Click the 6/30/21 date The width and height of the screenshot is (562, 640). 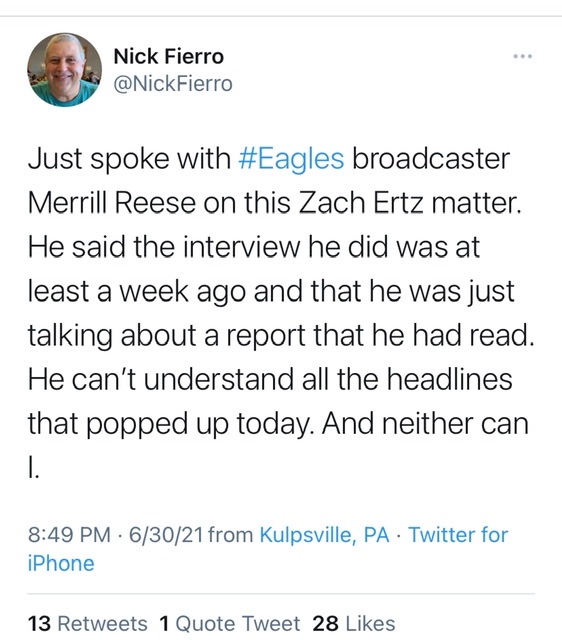point(166,535)
